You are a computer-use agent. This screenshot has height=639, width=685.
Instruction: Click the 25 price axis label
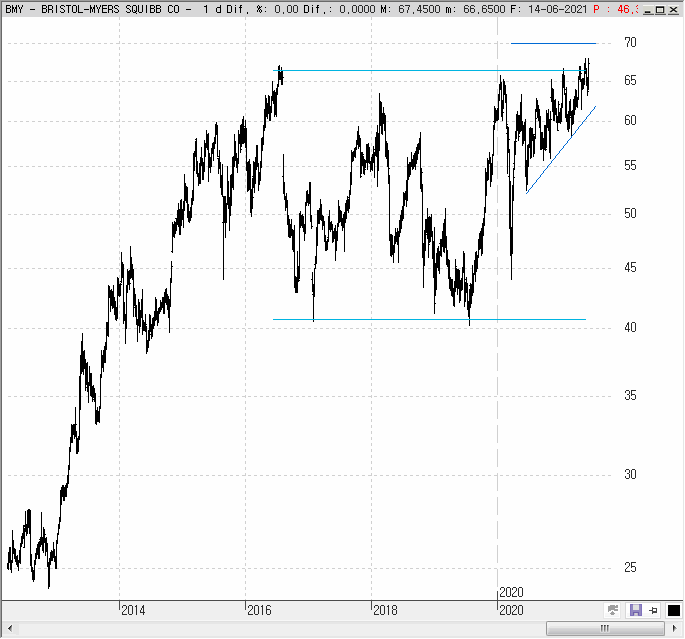tap(630, 568)
